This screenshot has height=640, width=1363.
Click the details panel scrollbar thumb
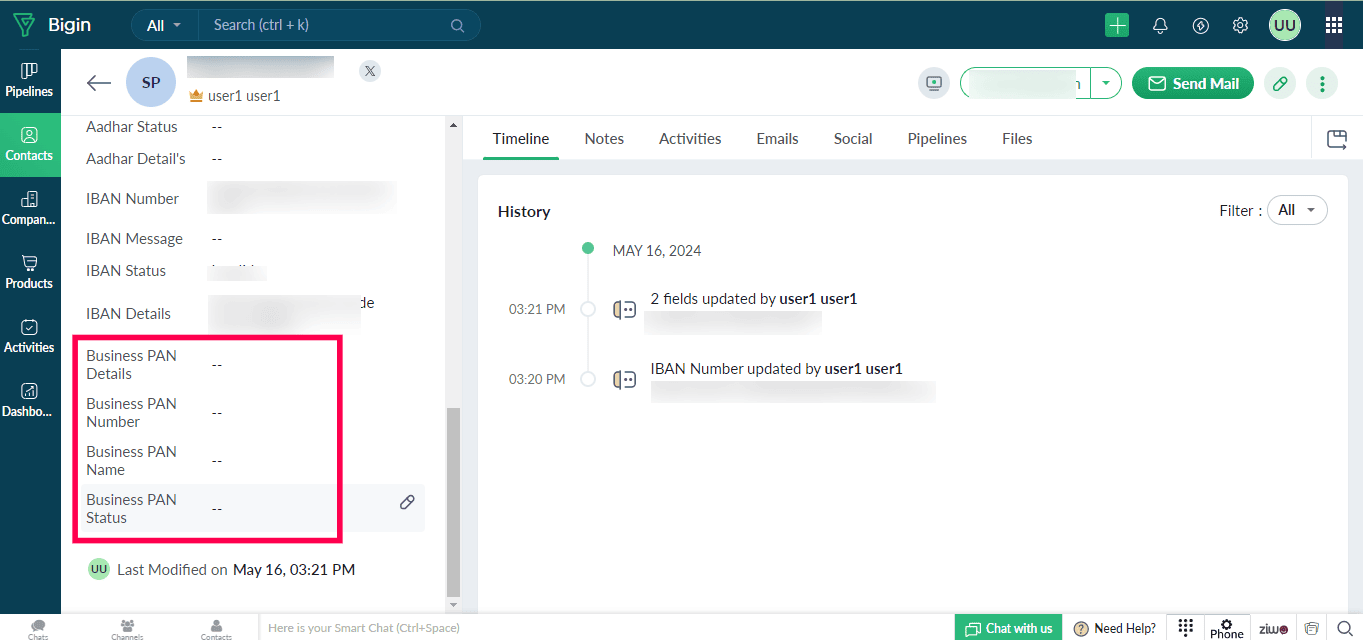pyautogui.click(x=453, y=500)
